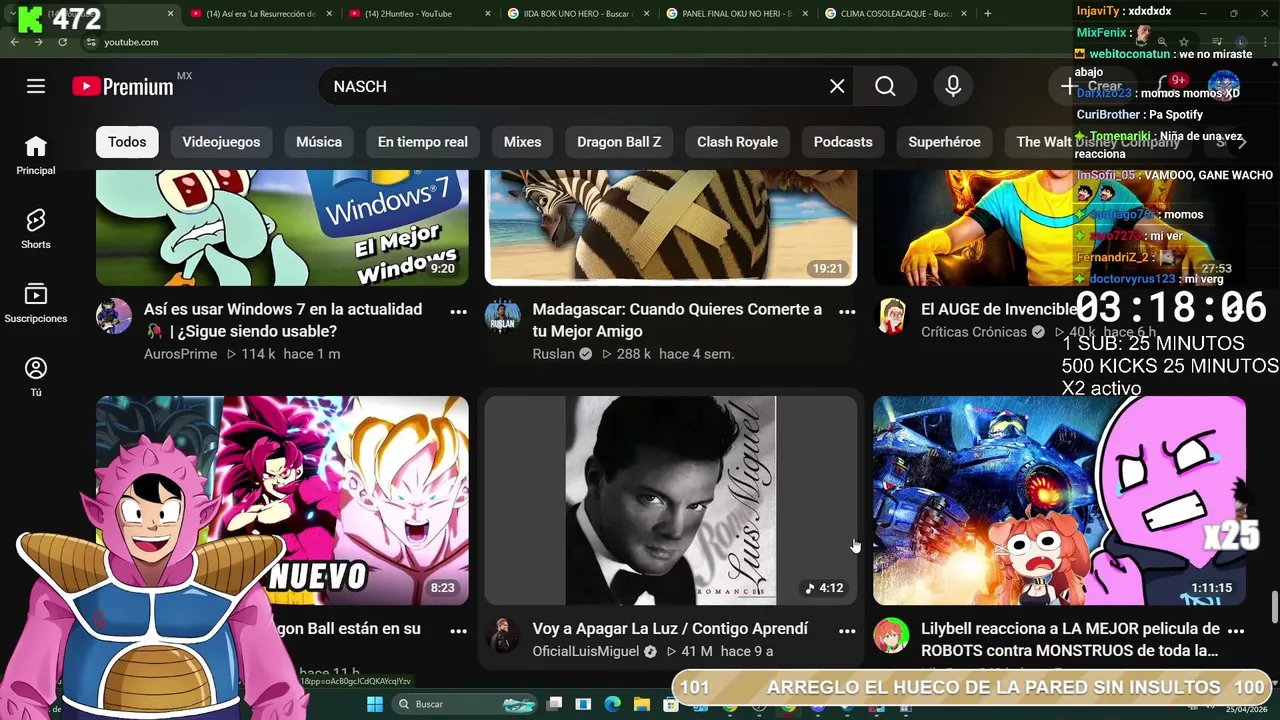This screenshot has height=720, width=1280.
Task: Go forward in the browser
Action: [38, 42]
